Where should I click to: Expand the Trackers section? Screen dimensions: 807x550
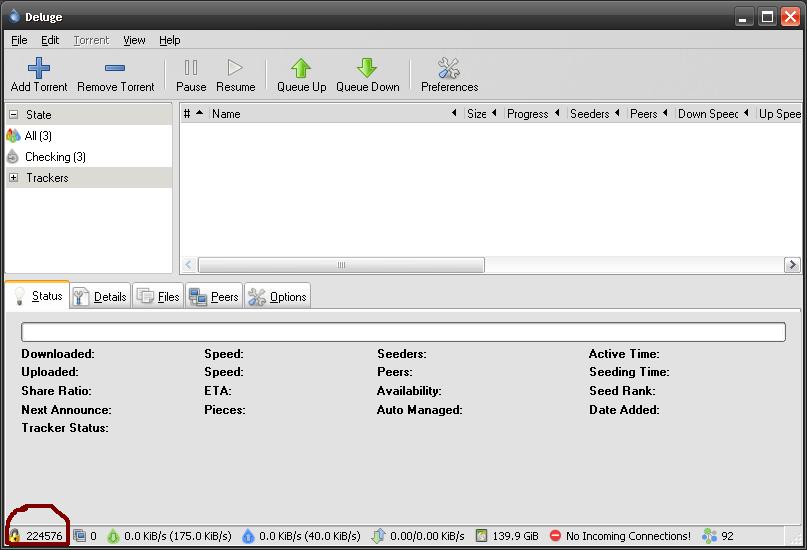coord(14,178)
